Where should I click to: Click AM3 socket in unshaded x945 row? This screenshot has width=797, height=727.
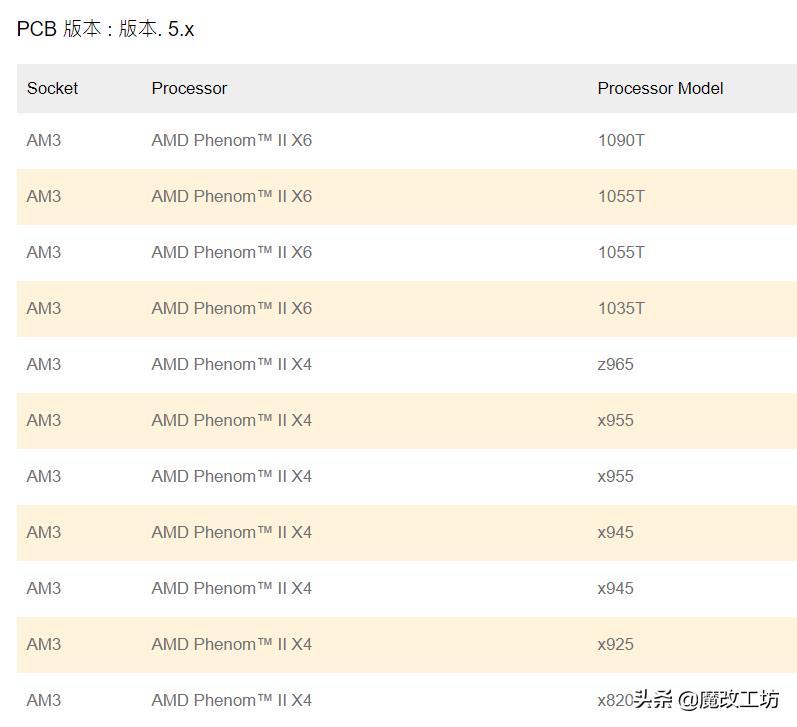tap(44, 588)
